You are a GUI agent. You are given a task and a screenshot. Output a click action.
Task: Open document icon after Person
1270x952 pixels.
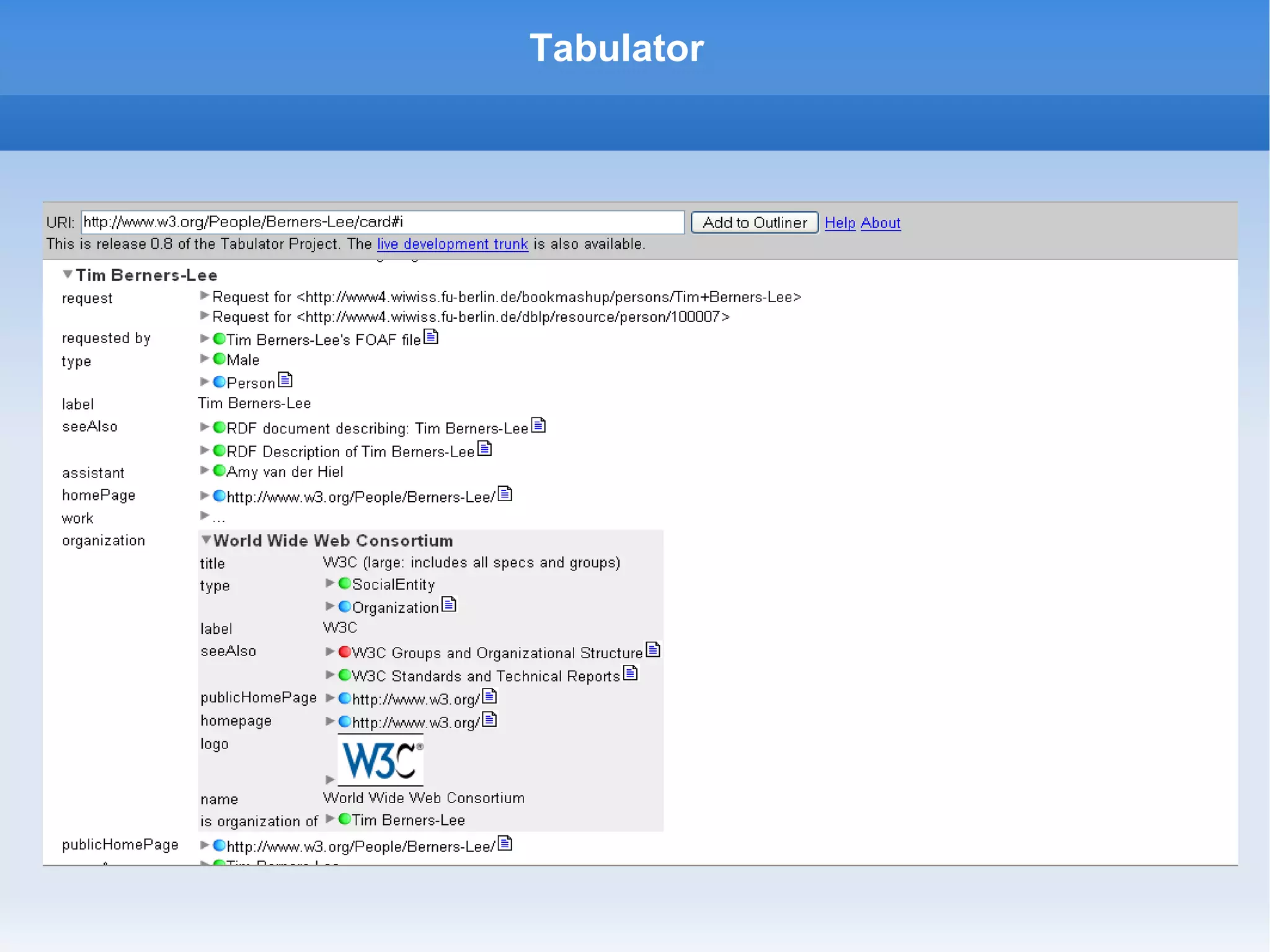click(x=285, y=379)
